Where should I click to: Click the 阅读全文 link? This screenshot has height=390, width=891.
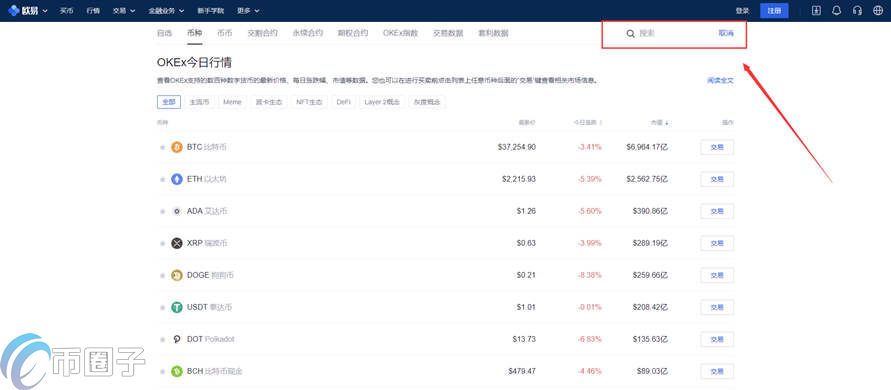click(721, 81)
